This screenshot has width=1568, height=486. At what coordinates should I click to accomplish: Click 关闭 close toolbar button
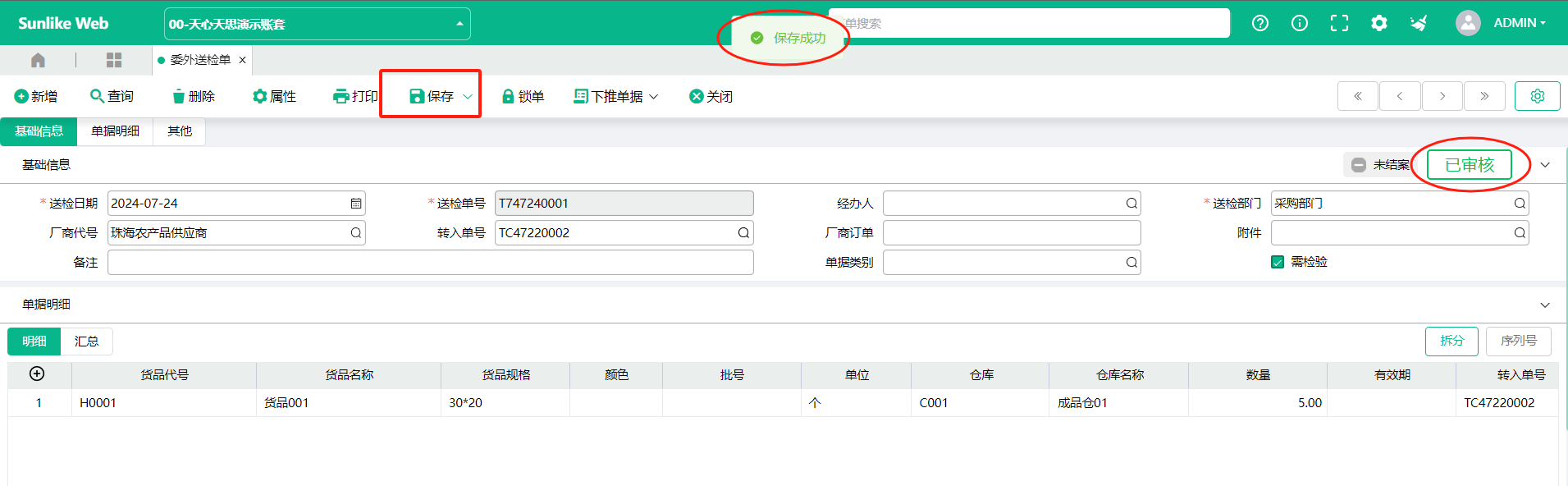pyautogui.click(x=711, y=96)
